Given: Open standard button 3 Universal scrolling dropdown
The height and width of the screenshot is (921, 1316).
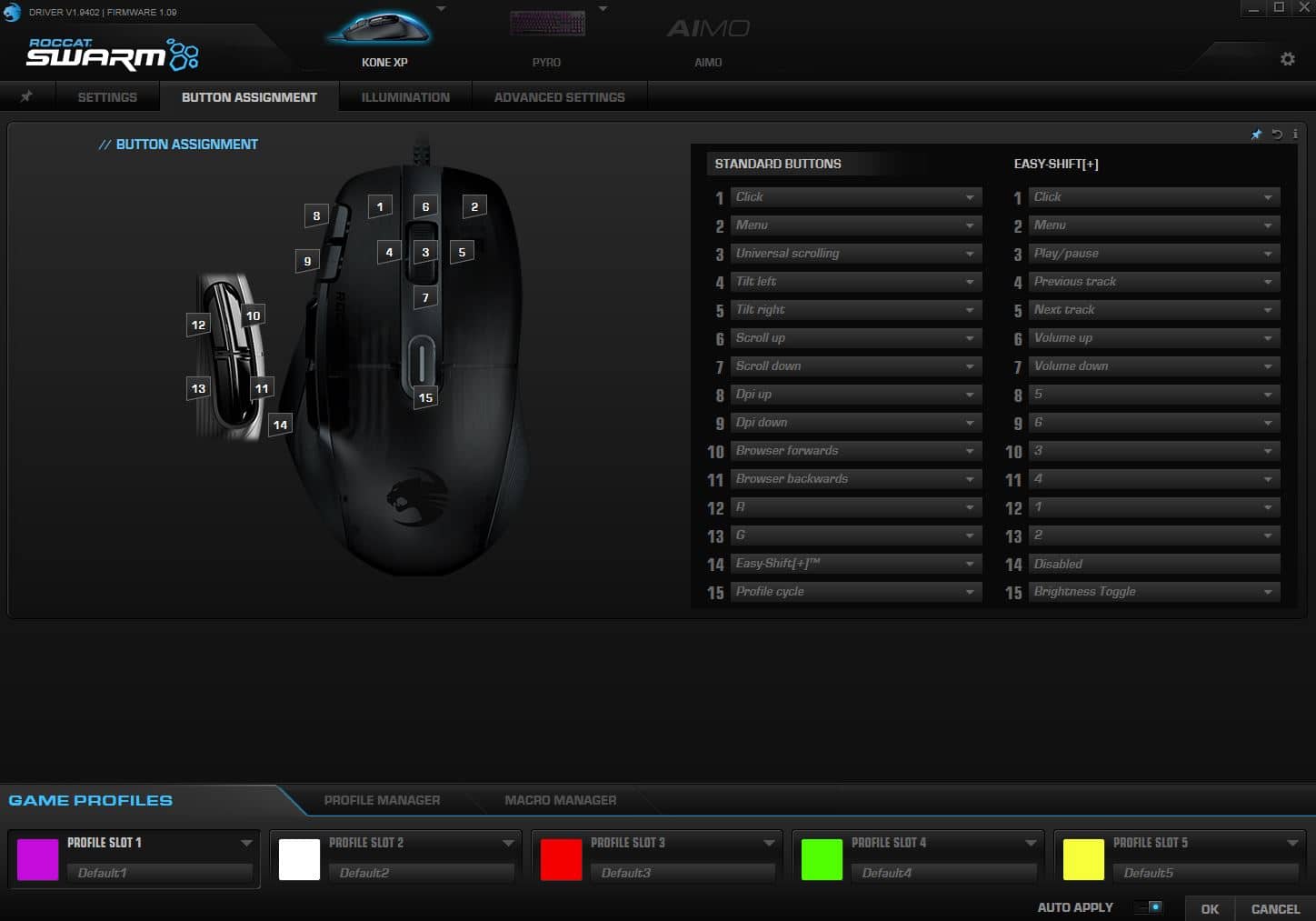Looking at the screenshot, I should click(855, 253).
